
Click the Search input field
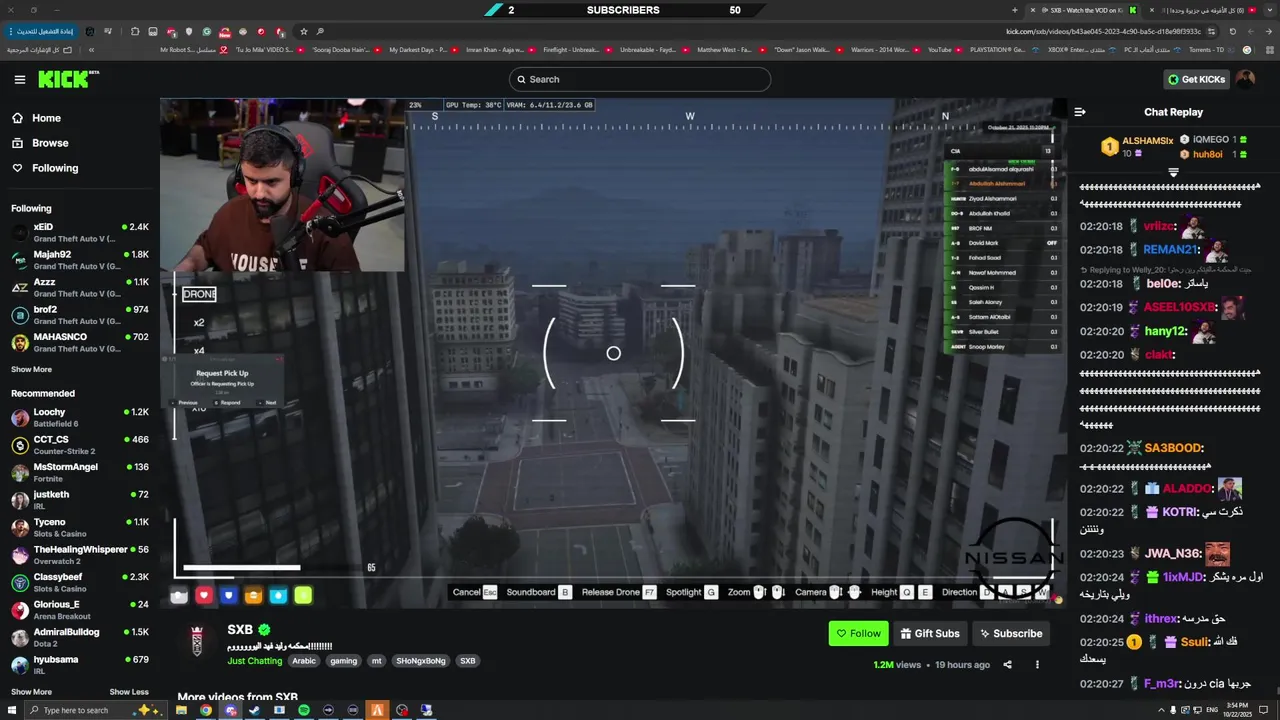point(640,79)
